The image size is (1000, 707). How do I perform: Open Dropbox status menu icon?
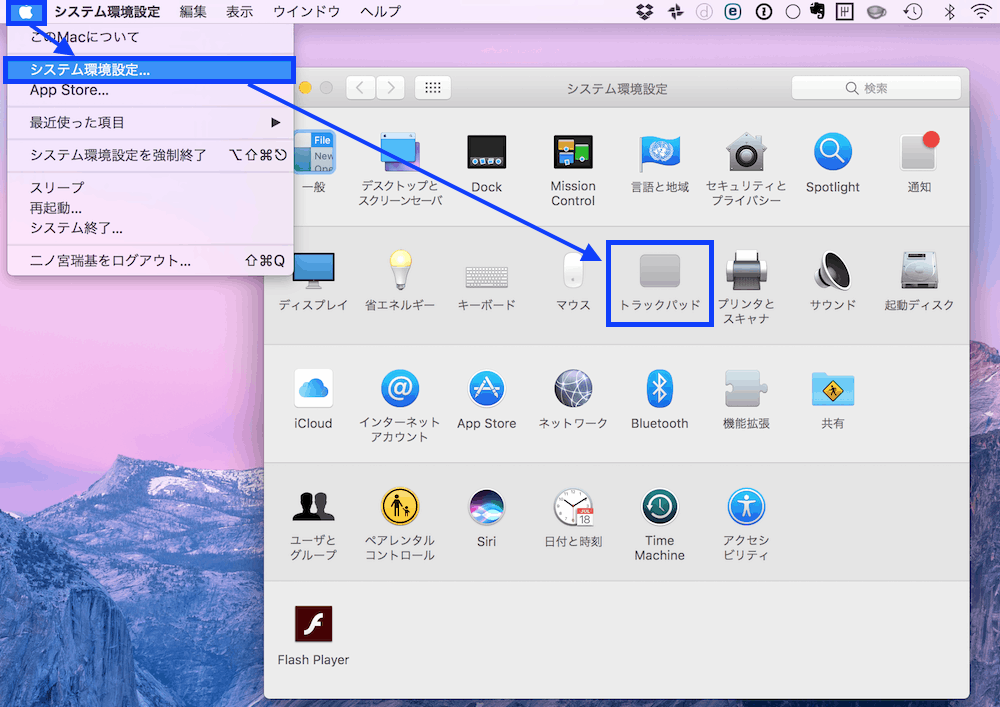tap(645, 11)
